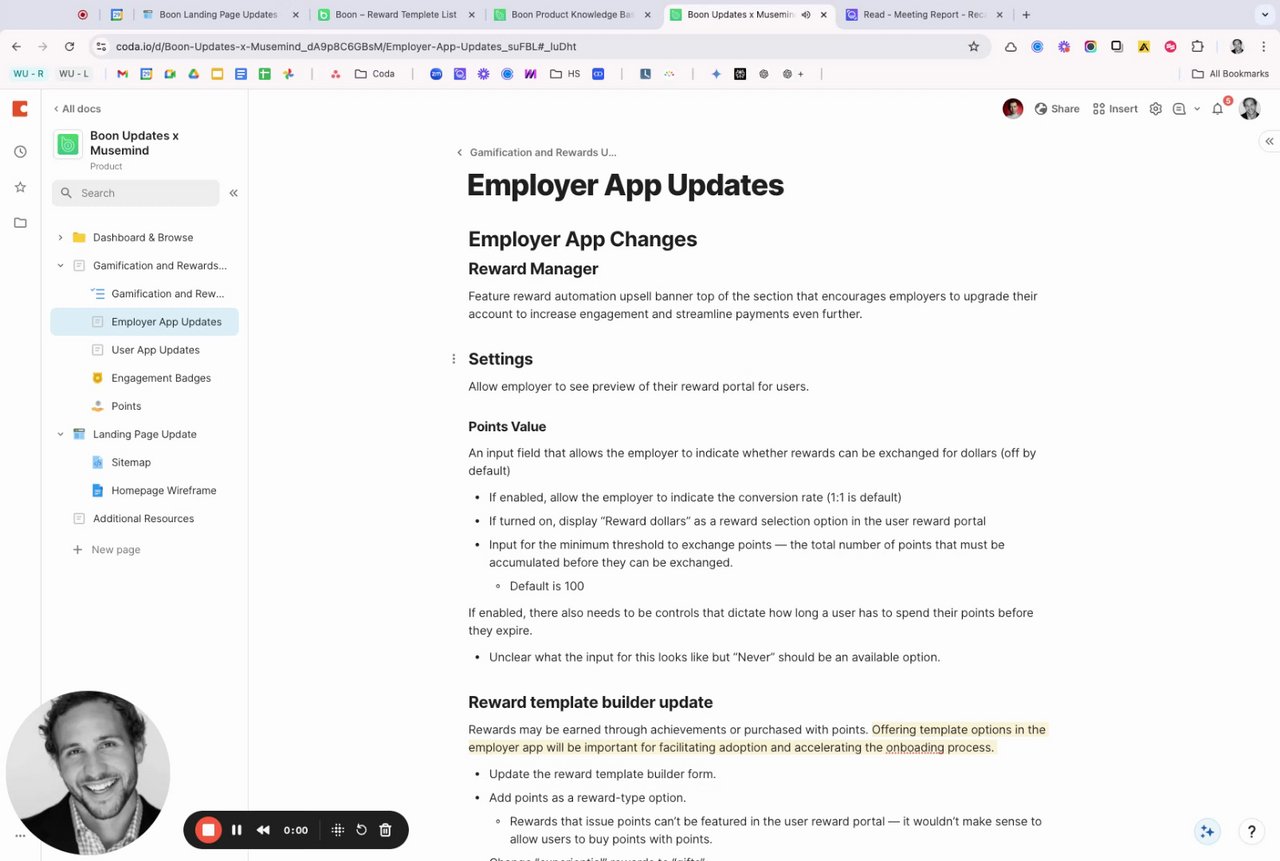Click the sidebar Search field
Viewport: 1280px width, 861px height.
click(x=135, y=193)
